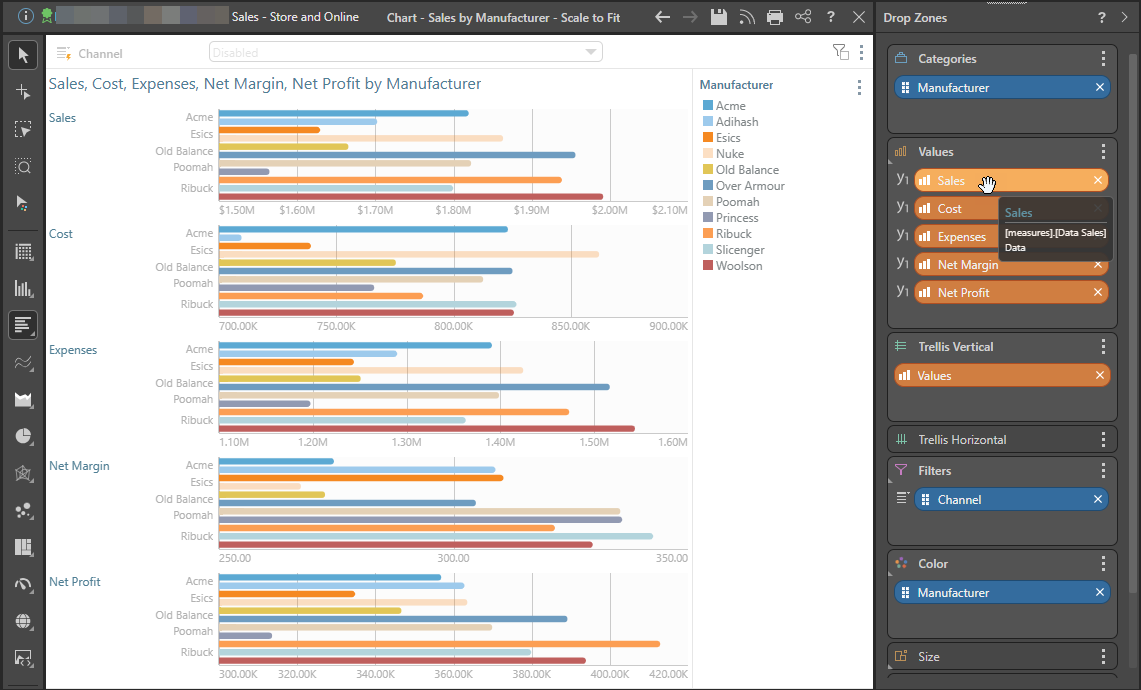Open the Values drop zone options menu
This screenshot has width=1141, height=690.
(1103, 152)
